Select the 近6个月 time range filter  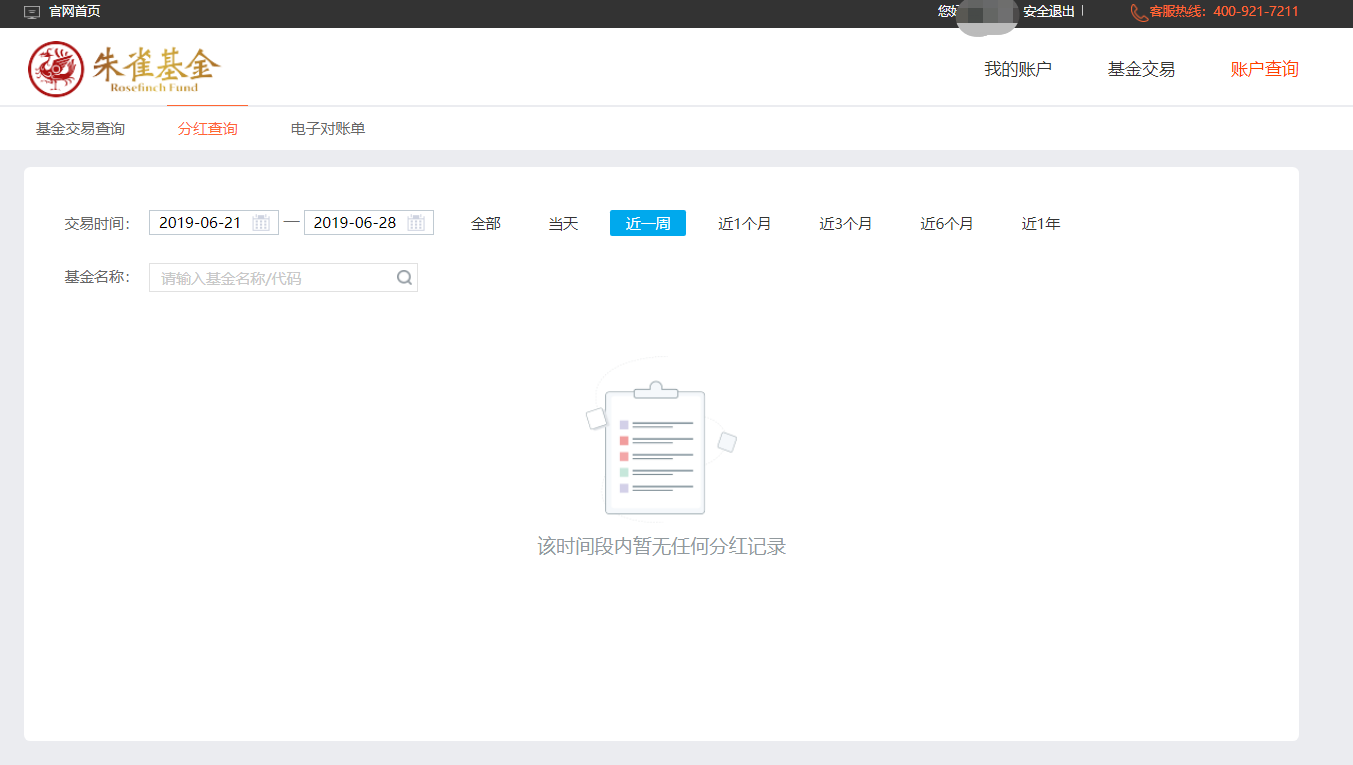[x=947, y=224]
